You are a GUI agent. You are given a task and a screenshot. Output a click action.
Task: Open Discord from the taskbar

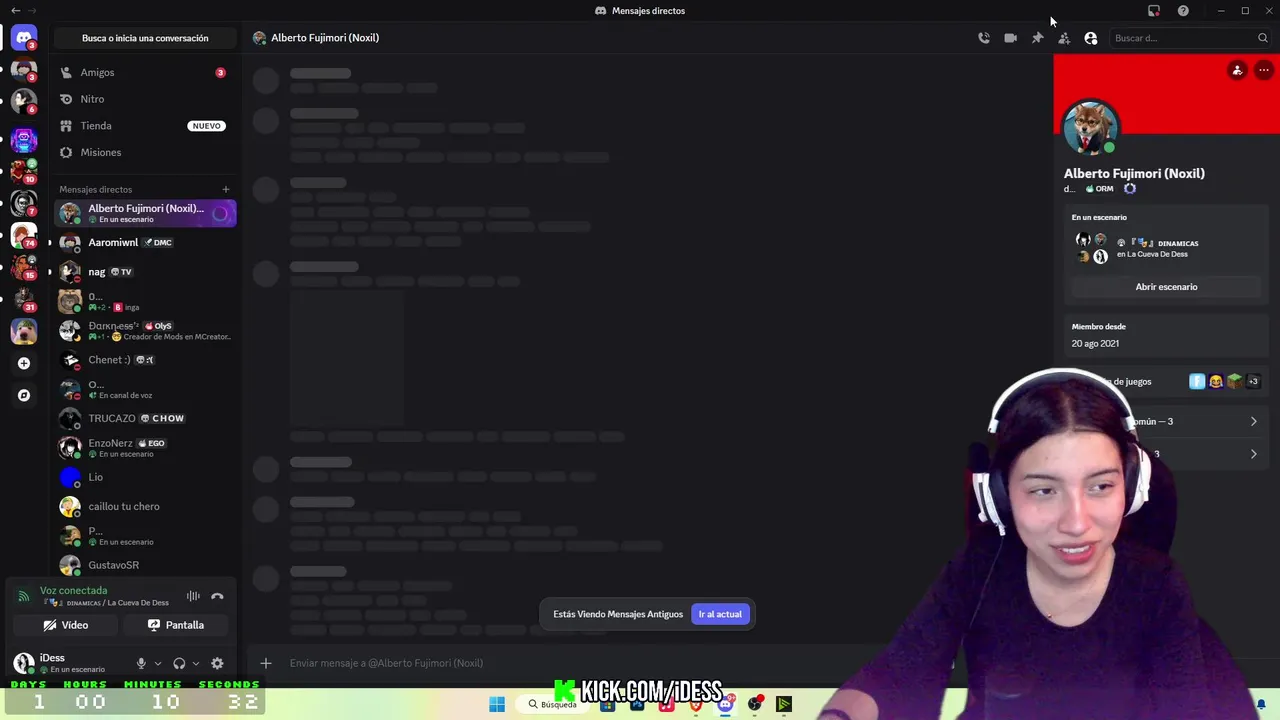click(725, 704)
